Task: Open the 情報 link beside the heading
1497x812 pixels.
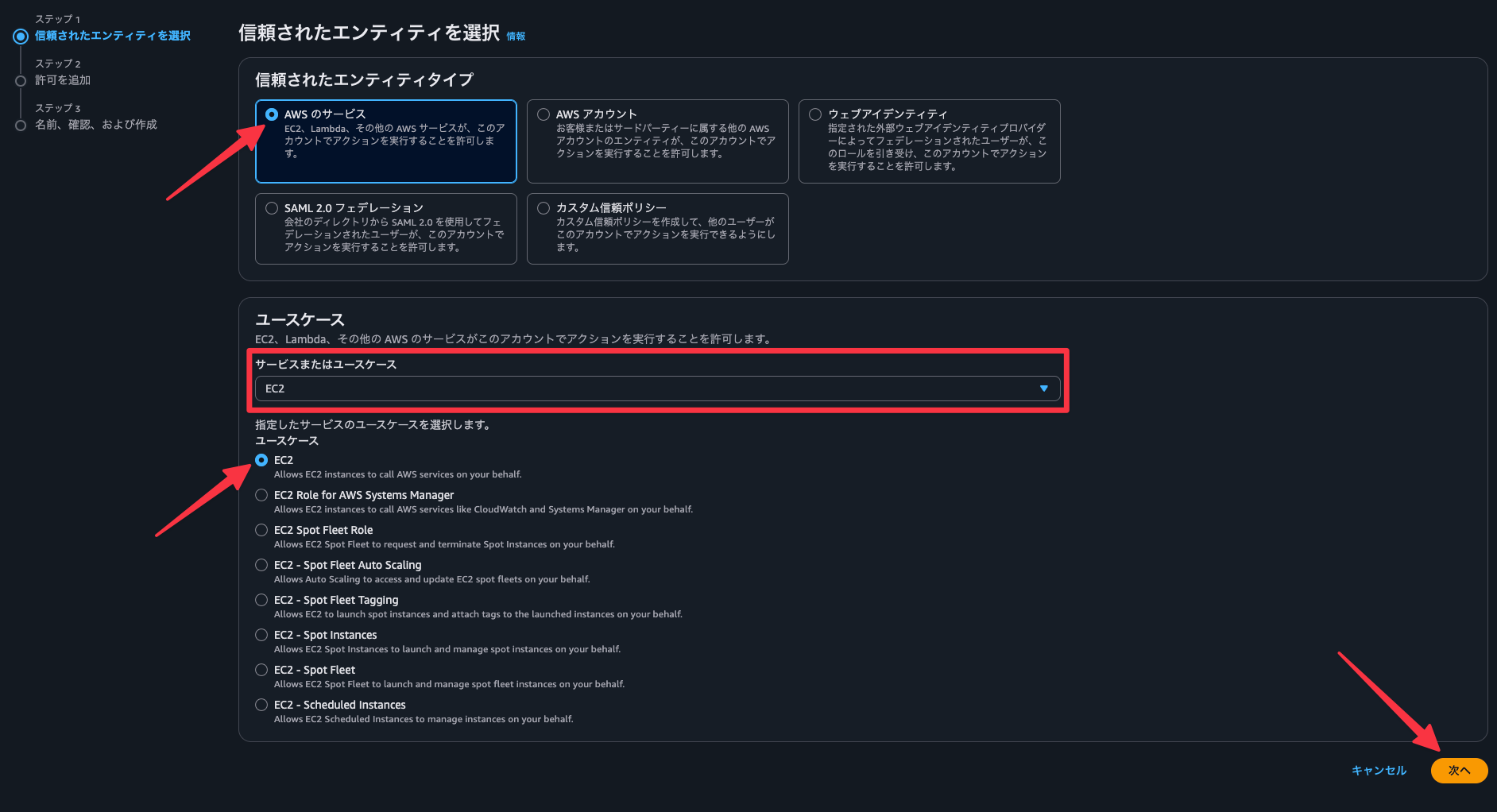Action: 516,37
